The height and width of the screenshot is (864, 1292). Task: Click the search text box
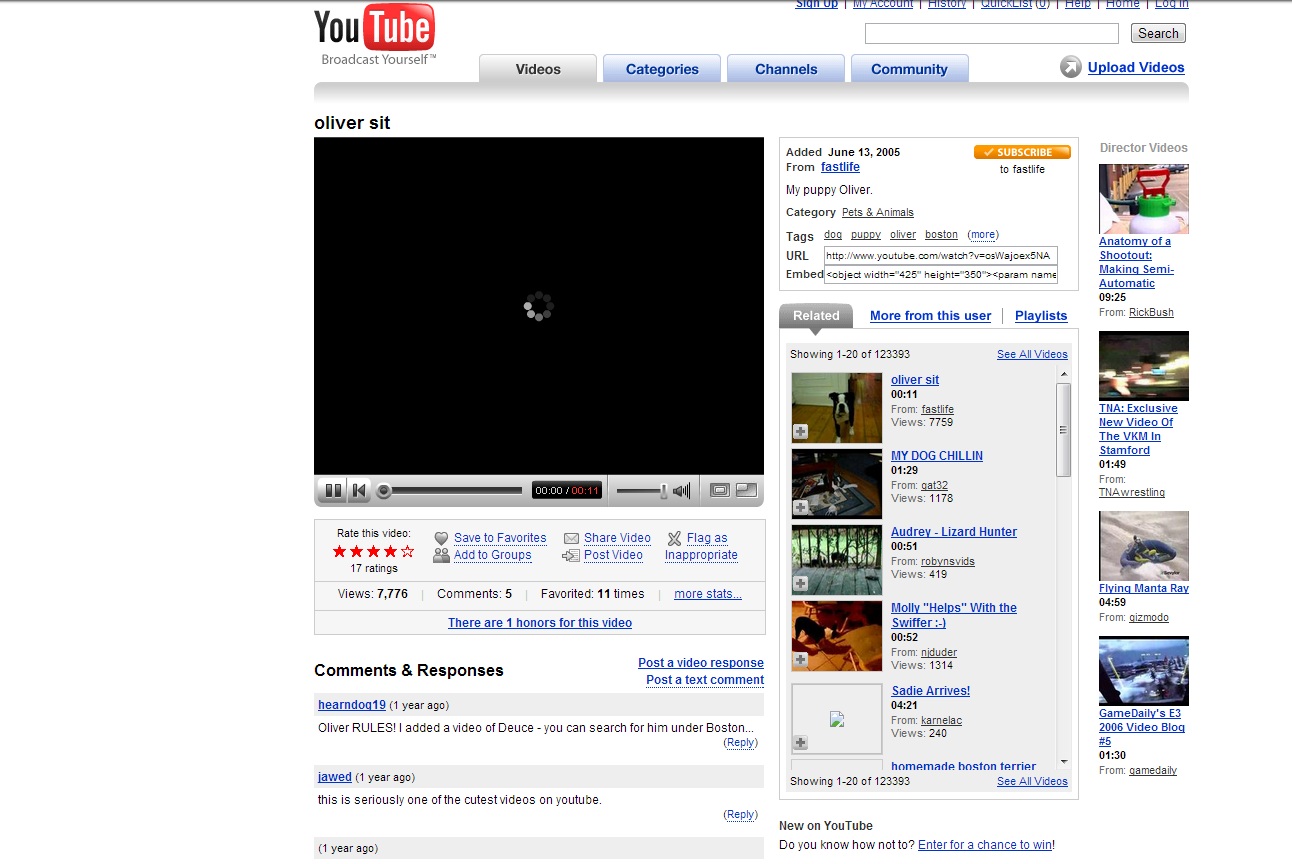[x=992, y=33]
